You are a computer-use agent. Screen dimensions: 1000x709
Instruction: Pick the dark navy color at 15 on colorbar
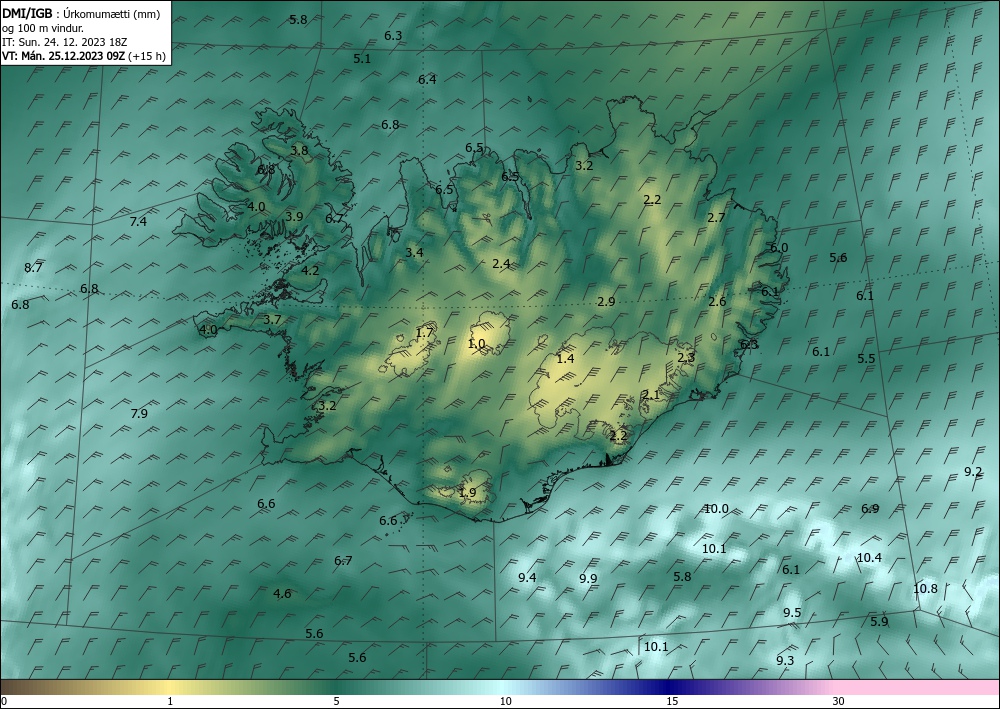click(x=670, y=687)
